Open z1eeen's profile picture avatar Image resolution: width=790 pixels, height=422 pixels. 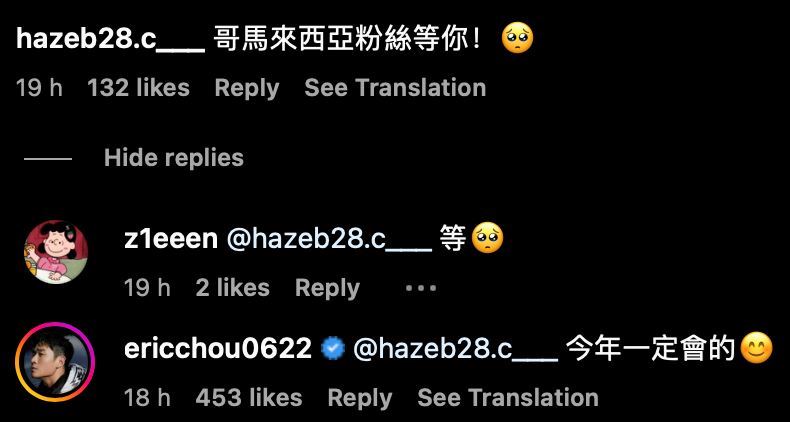pos(56,252)
